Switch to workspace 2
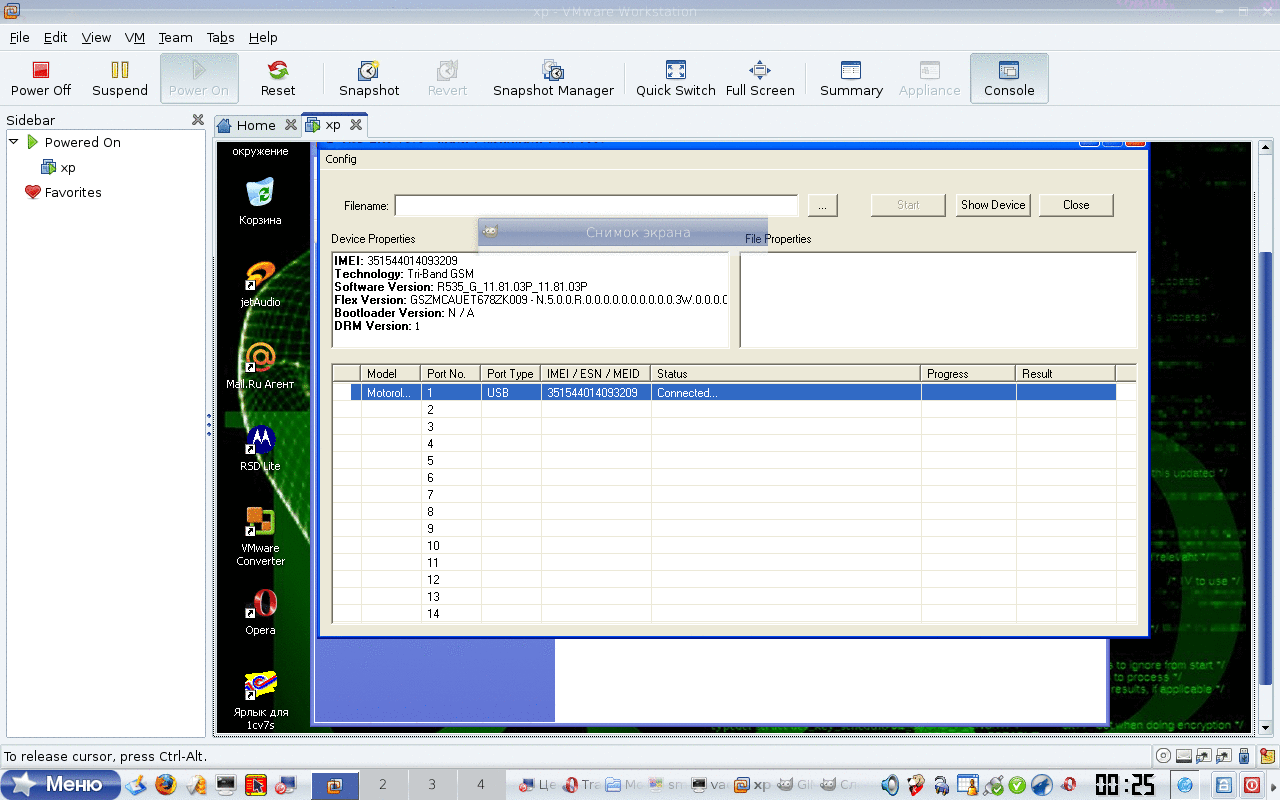Screen dimensions: 1280x800 tap(382, 785)
